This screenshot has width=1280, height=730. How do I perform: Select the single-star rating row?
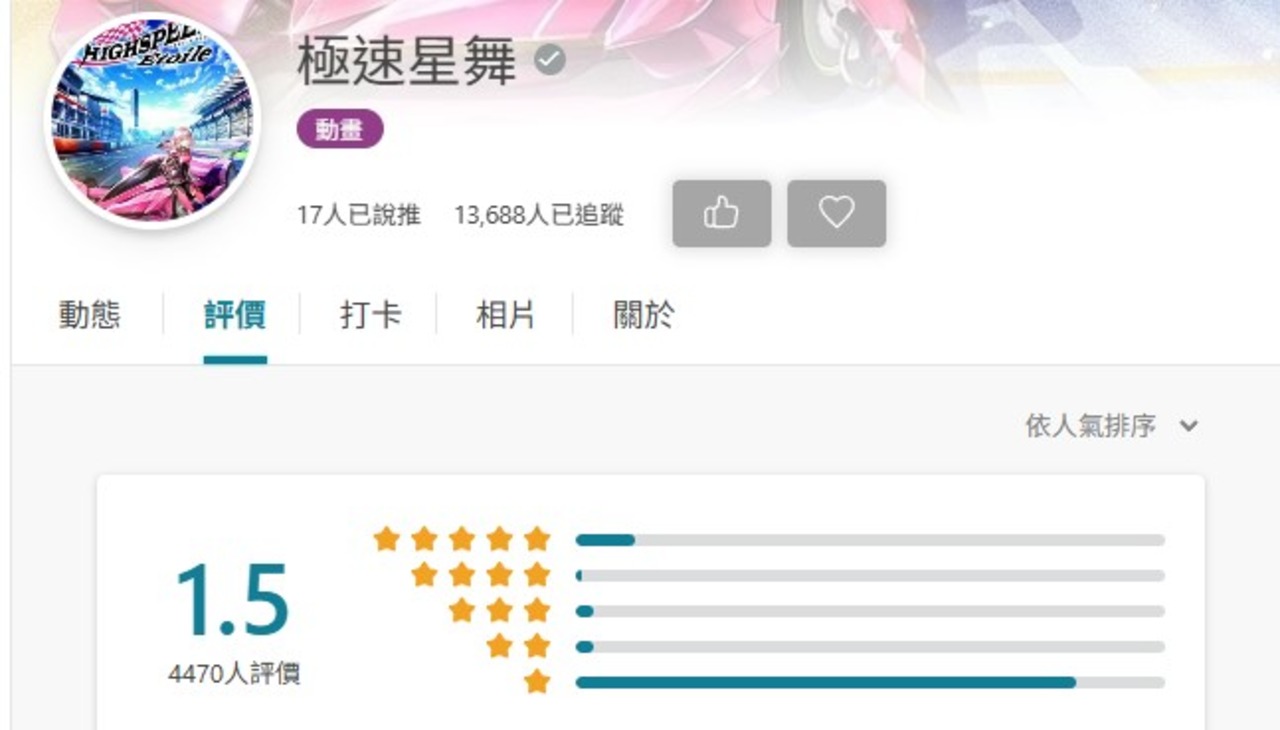[844, 682]
